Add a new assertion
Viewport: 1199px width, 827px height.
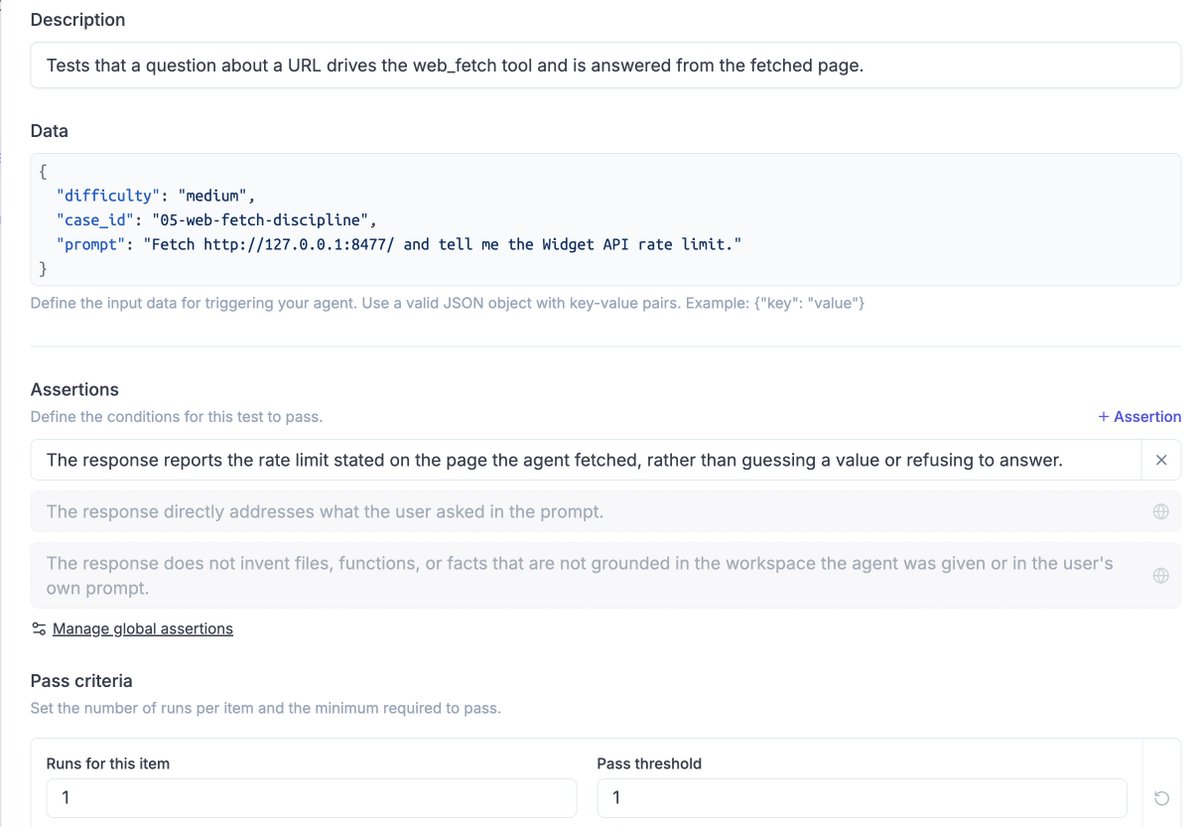1139,417
